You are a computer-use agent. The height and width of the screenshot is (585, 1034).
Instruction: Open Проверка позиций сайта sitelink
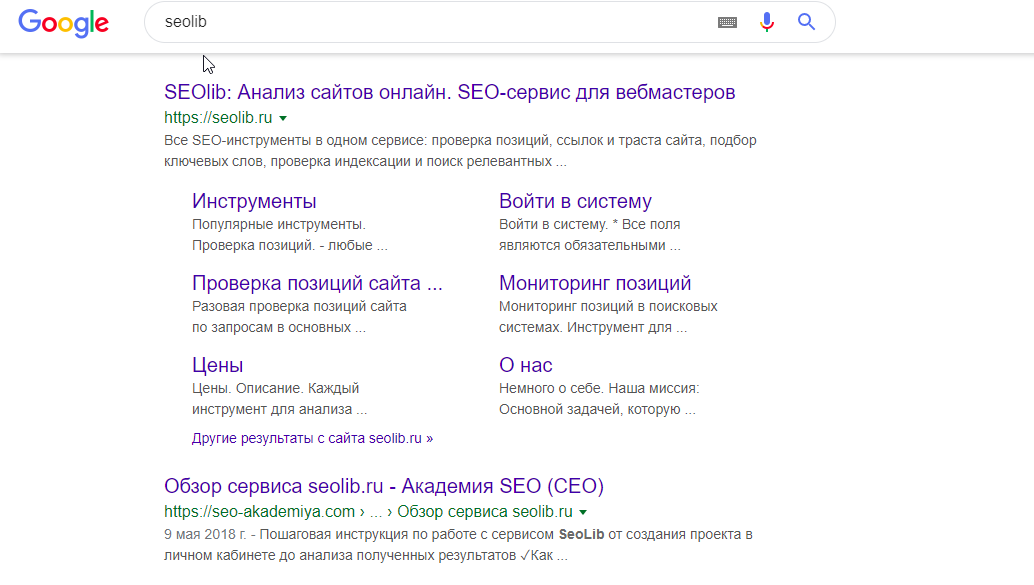point(317,283)
